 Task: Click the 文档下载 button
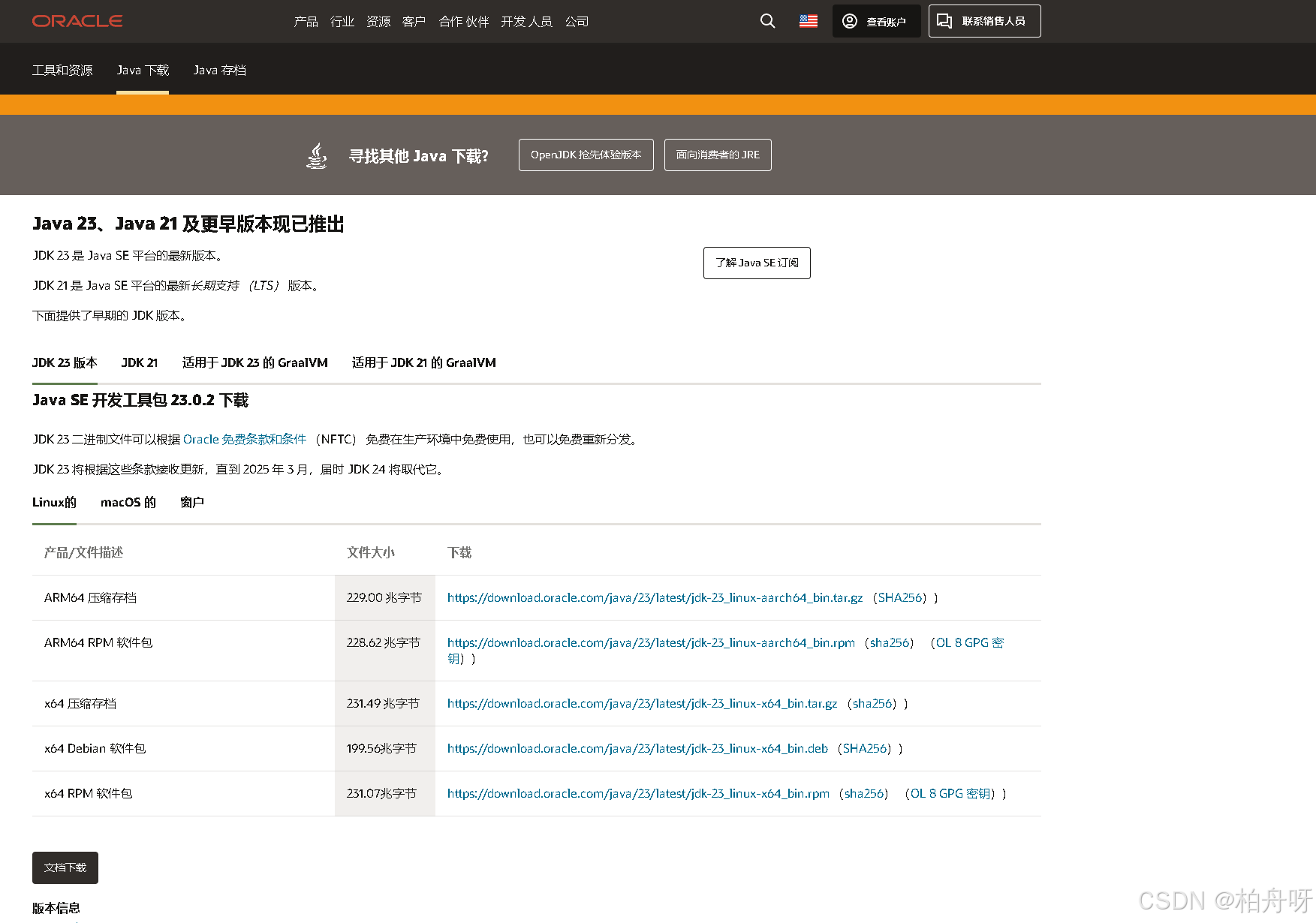65,867
